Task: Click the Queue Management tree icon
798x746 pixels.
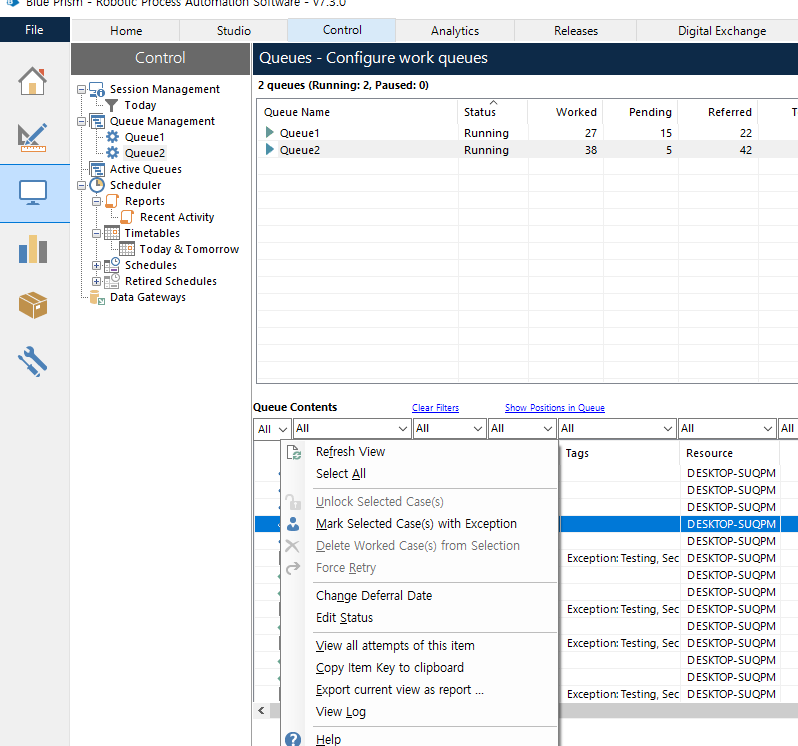Action: tap(97, 122)
